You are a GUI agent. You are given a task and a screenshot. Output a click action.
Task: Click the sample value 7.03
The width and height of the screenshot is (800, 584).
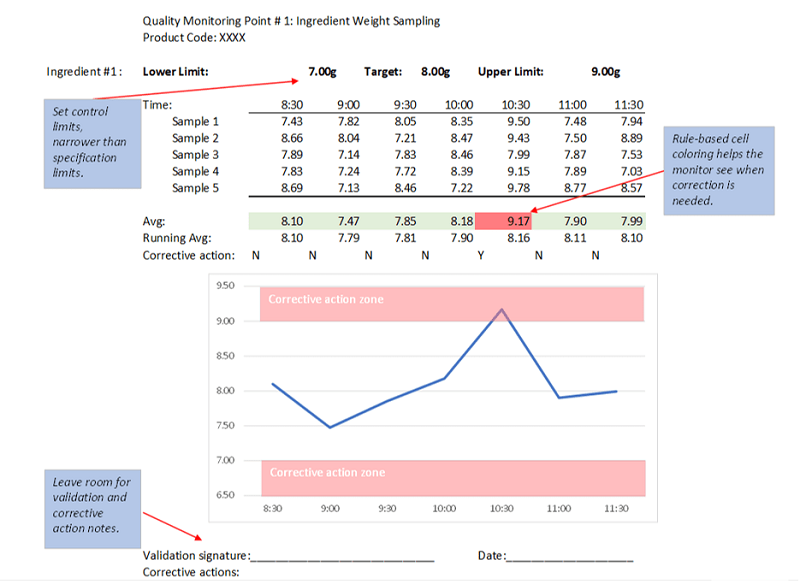632,171
